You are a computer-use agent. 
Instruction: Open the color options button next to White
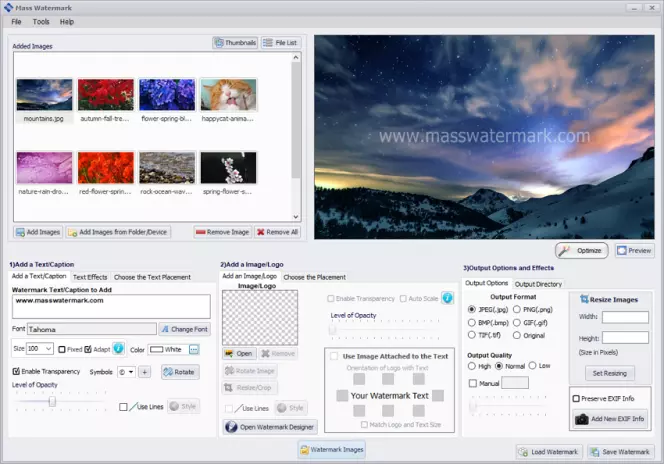[194, 349]
